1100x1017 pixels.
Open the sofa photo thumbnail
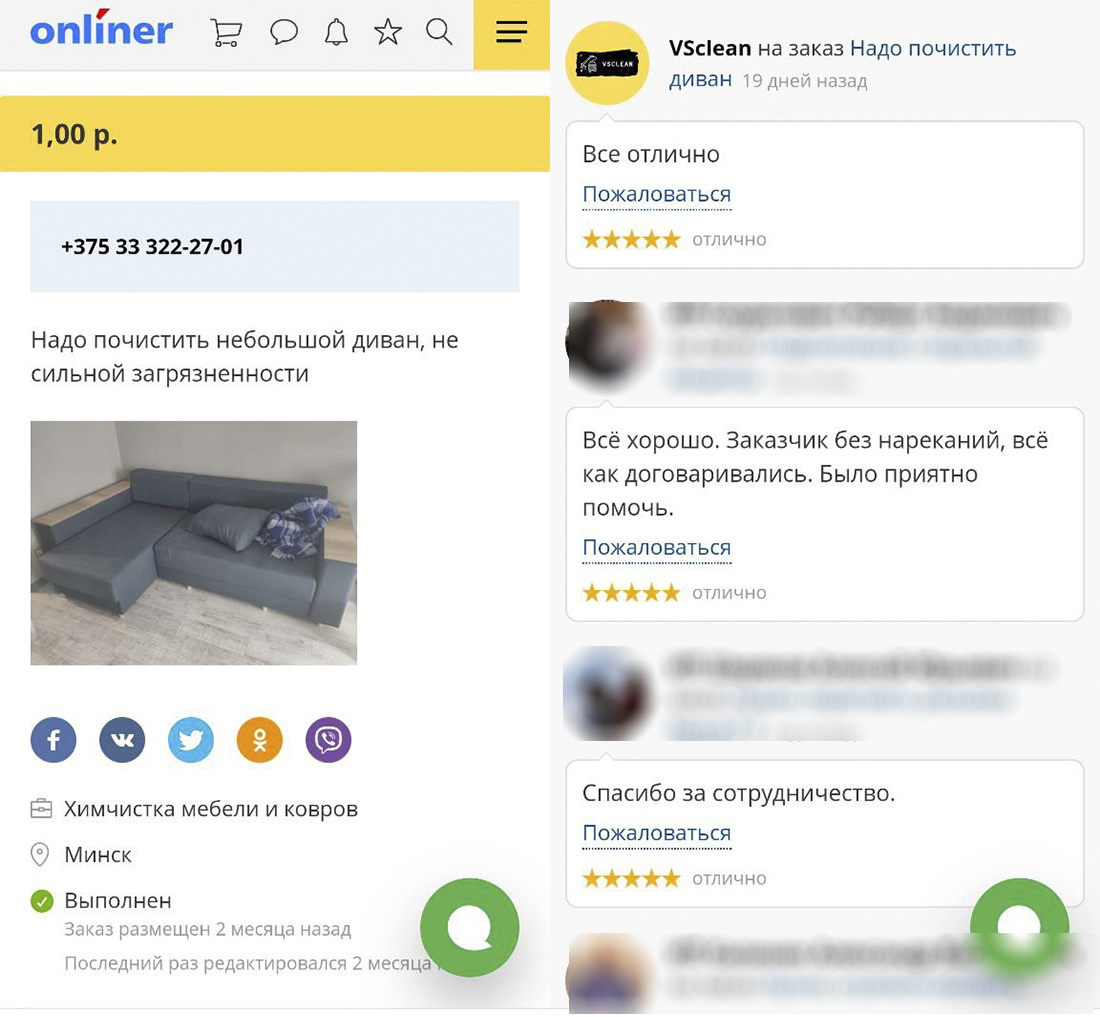pos(194,543)
